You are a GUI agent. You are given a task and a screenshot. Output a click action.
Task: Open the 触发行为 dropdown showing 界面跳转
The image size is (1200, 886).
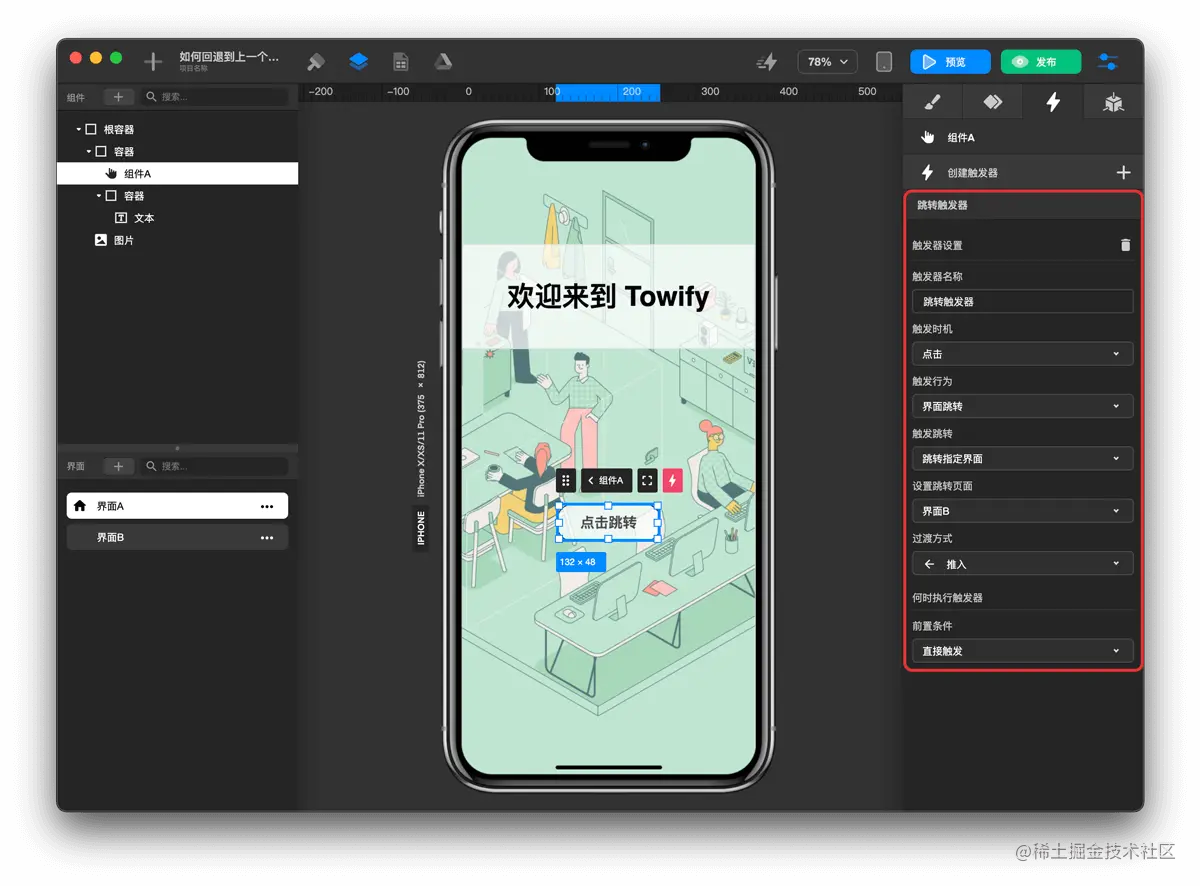(x=1022, y=407)
